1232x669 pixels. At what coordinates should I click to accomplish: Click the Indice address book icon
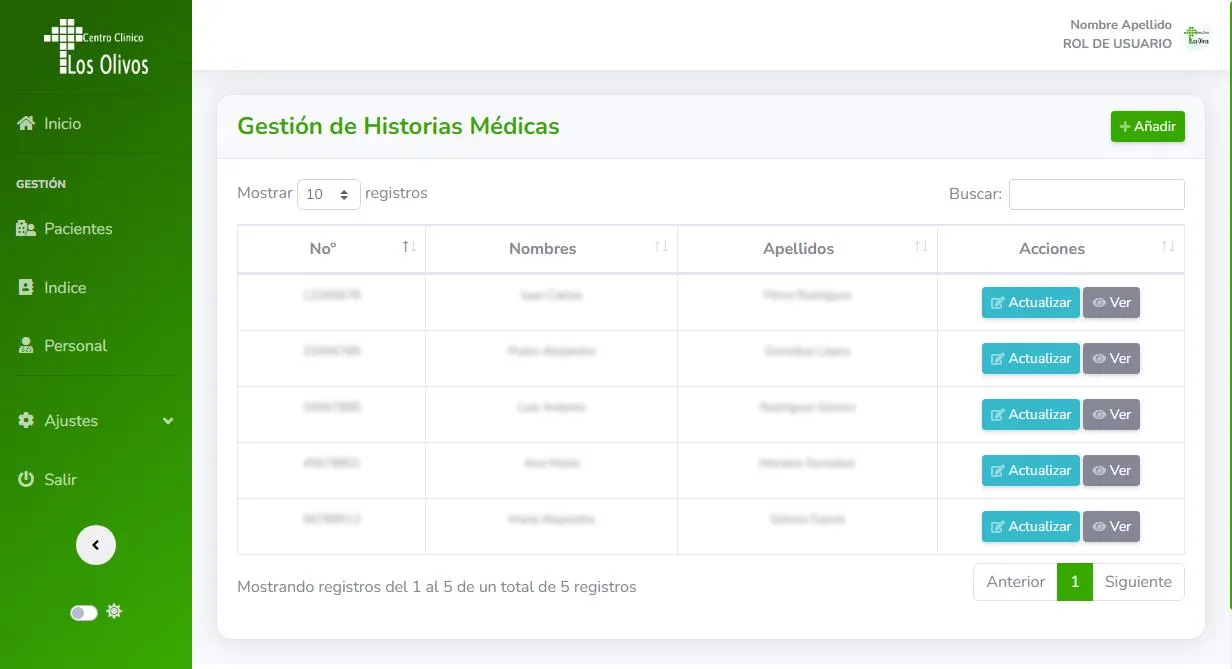point(26,288)
